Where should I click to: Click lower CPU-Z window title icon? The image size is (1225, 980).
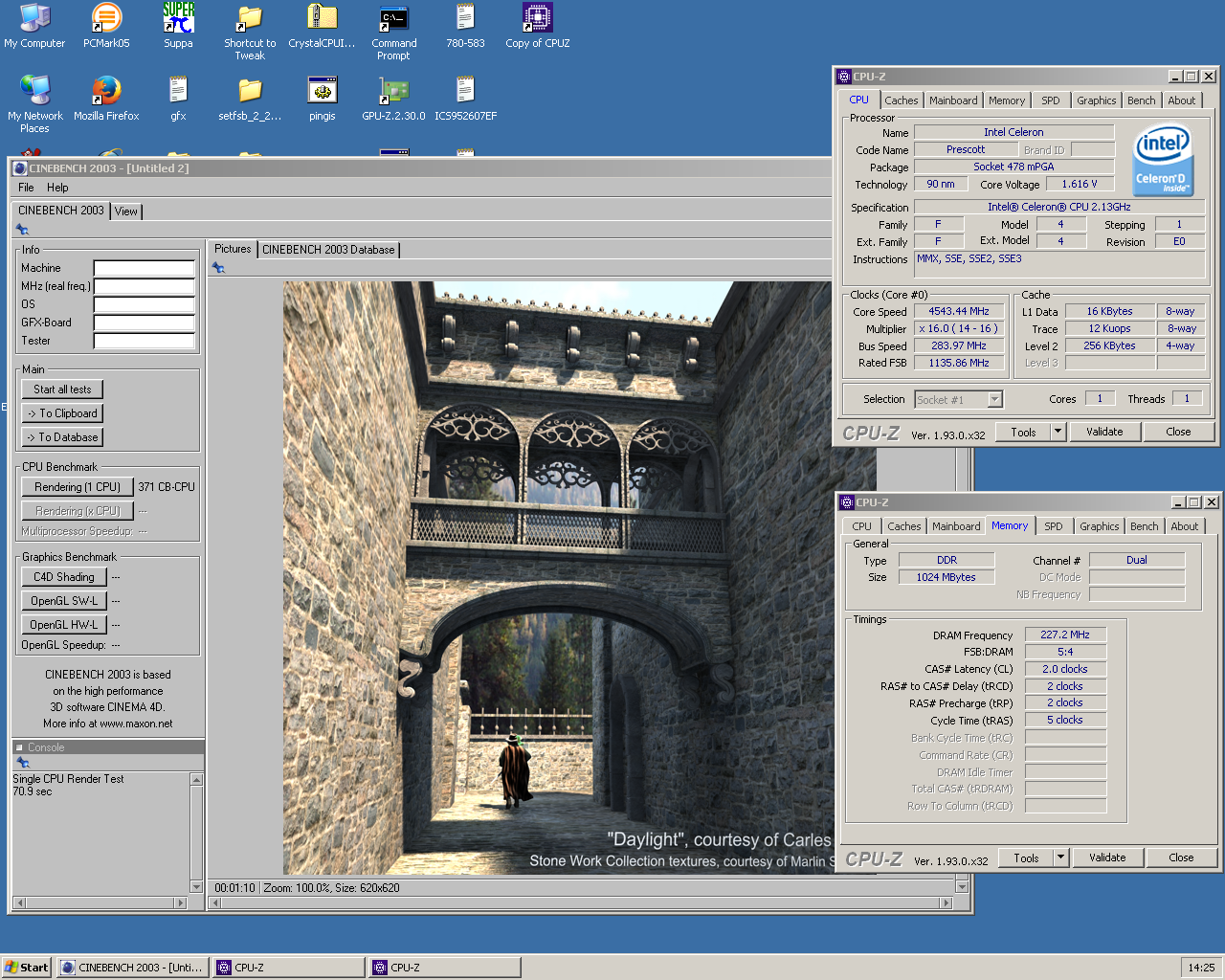click(x=846, y=502)
